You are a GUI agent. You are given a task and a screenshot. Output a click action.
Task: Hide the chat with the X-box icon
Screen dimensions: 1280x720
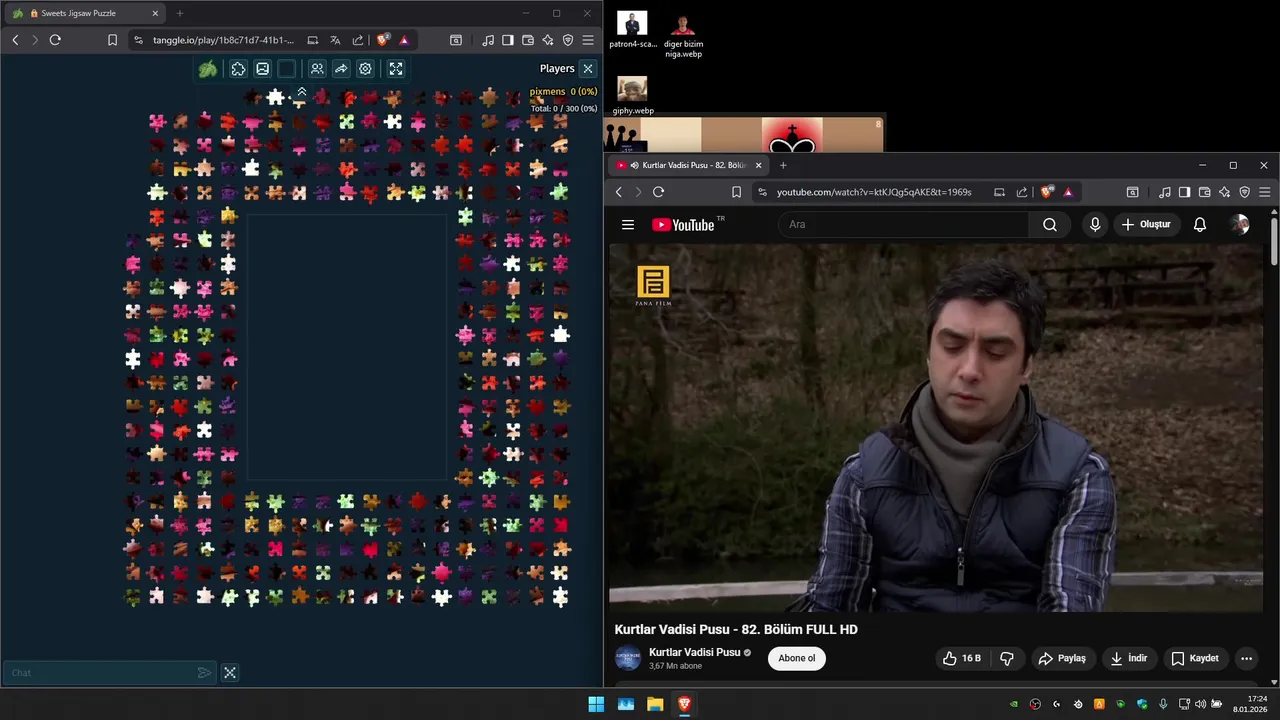(230, 673)
